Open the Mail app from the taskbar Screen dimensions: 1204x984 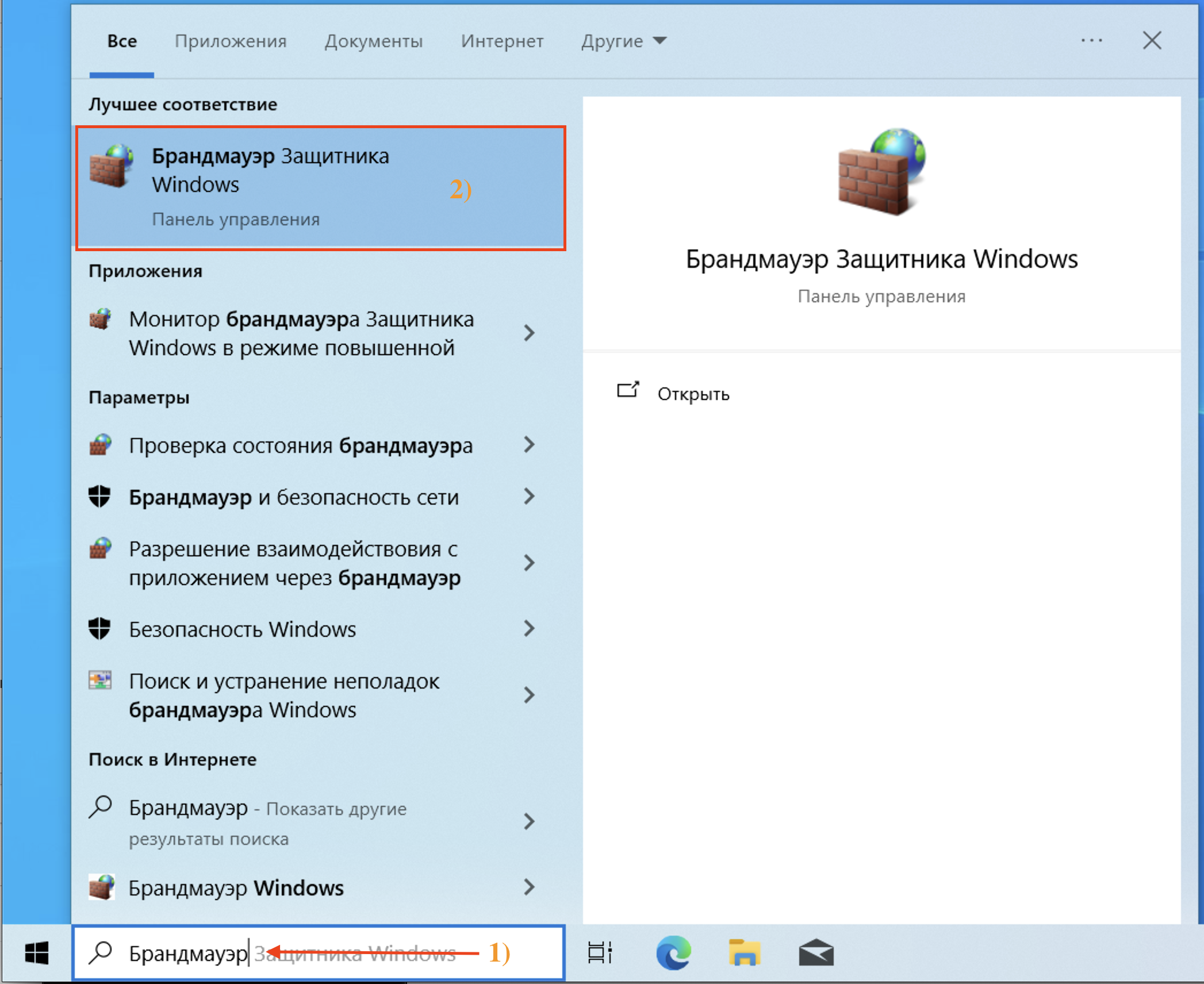click(816, 953)
